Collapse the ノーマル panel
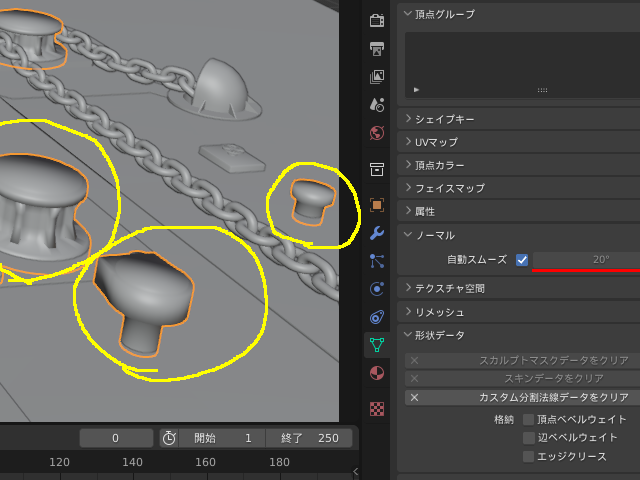The image size is (640, 480). 518,235
